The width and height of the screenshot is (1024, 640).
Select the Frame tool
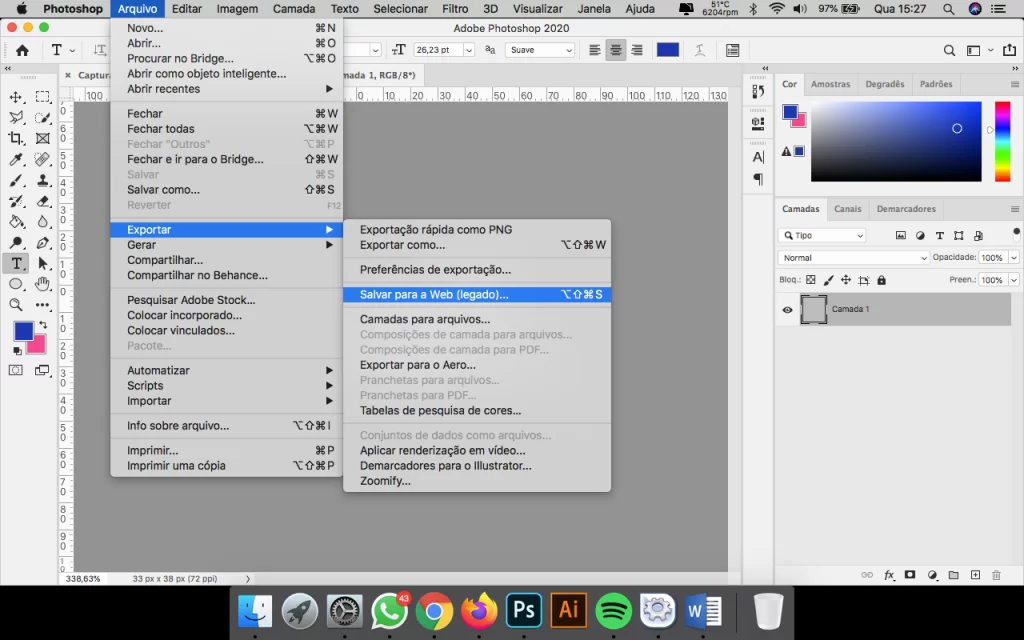(x=42, y=138)
